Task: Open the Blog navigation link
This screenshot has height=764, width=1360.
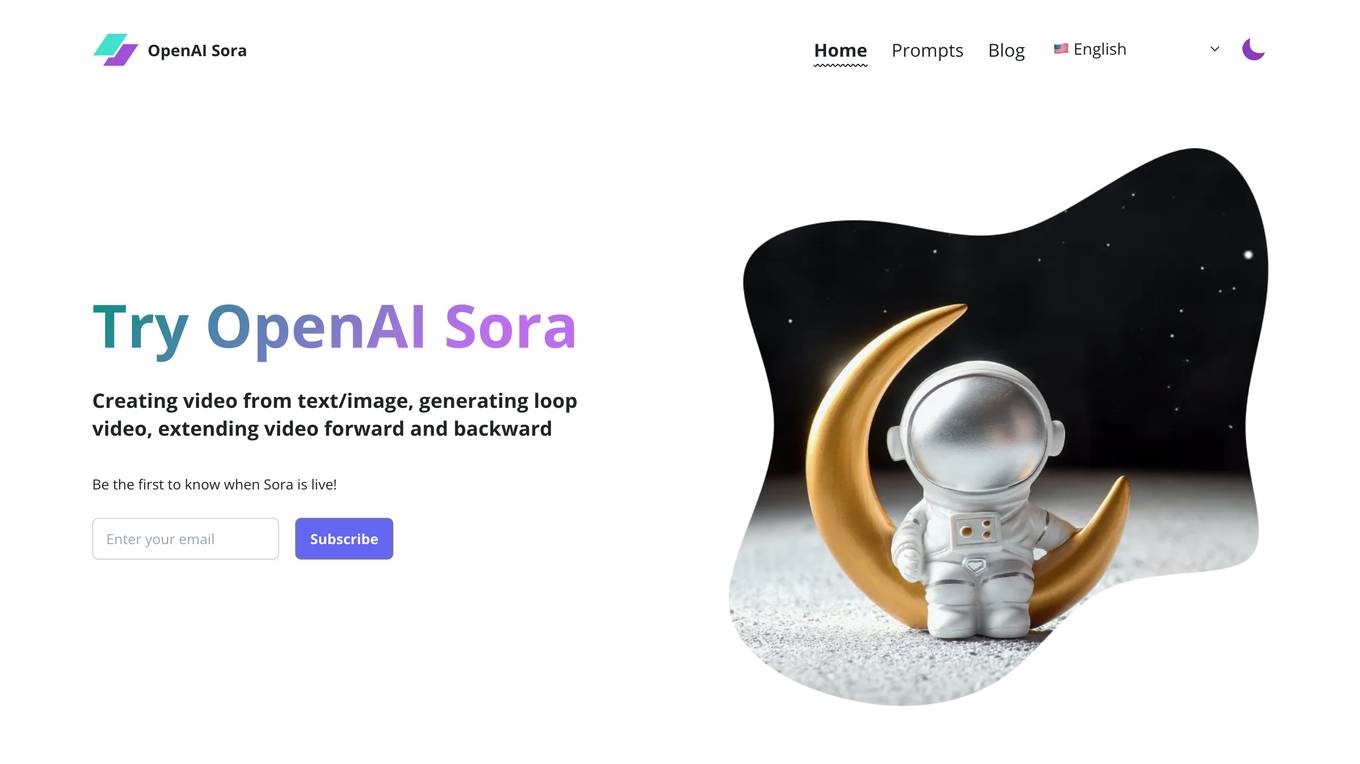Action: 1006,50
